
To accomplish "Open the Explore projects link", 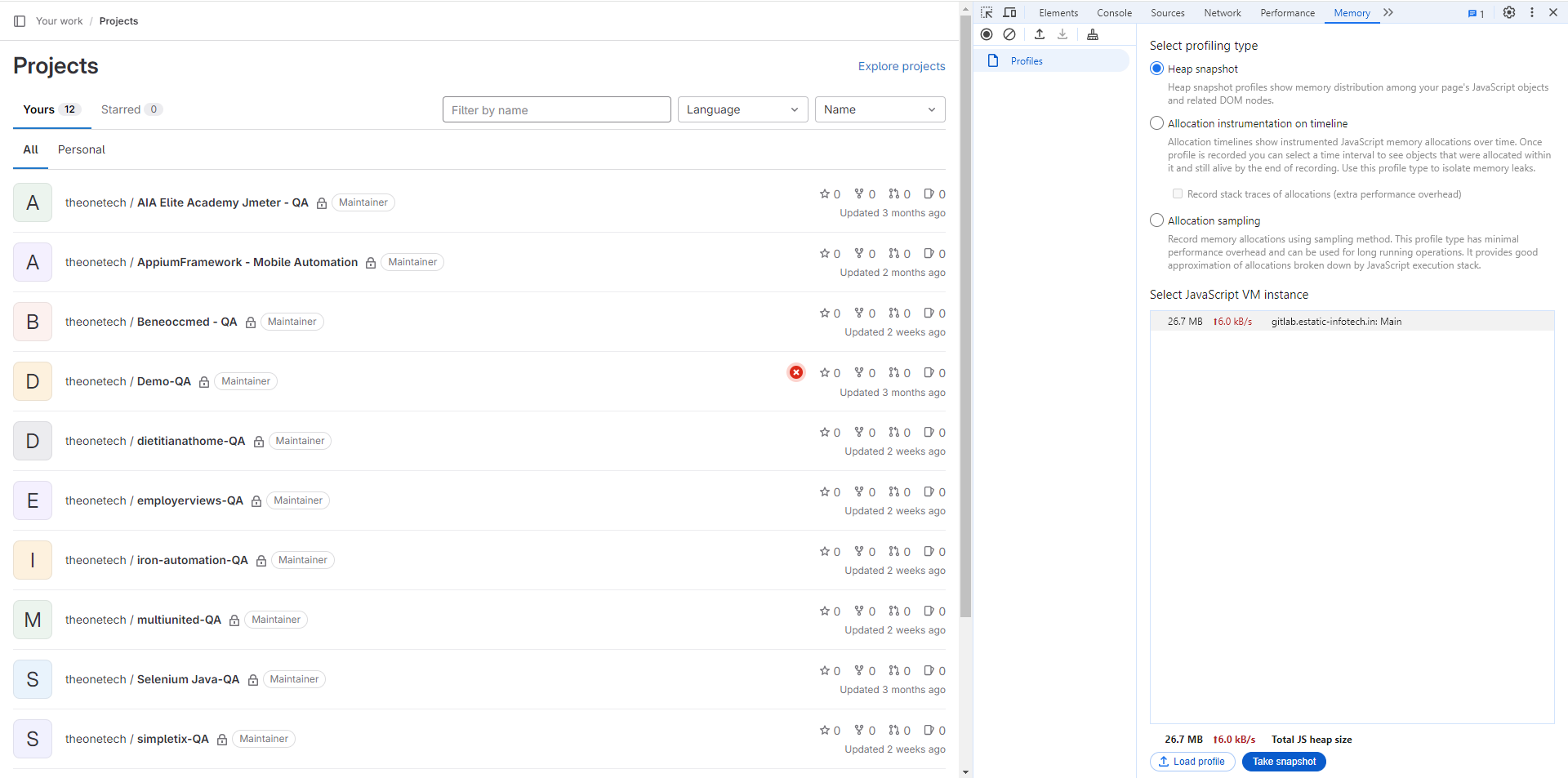I will coord(902,66).
